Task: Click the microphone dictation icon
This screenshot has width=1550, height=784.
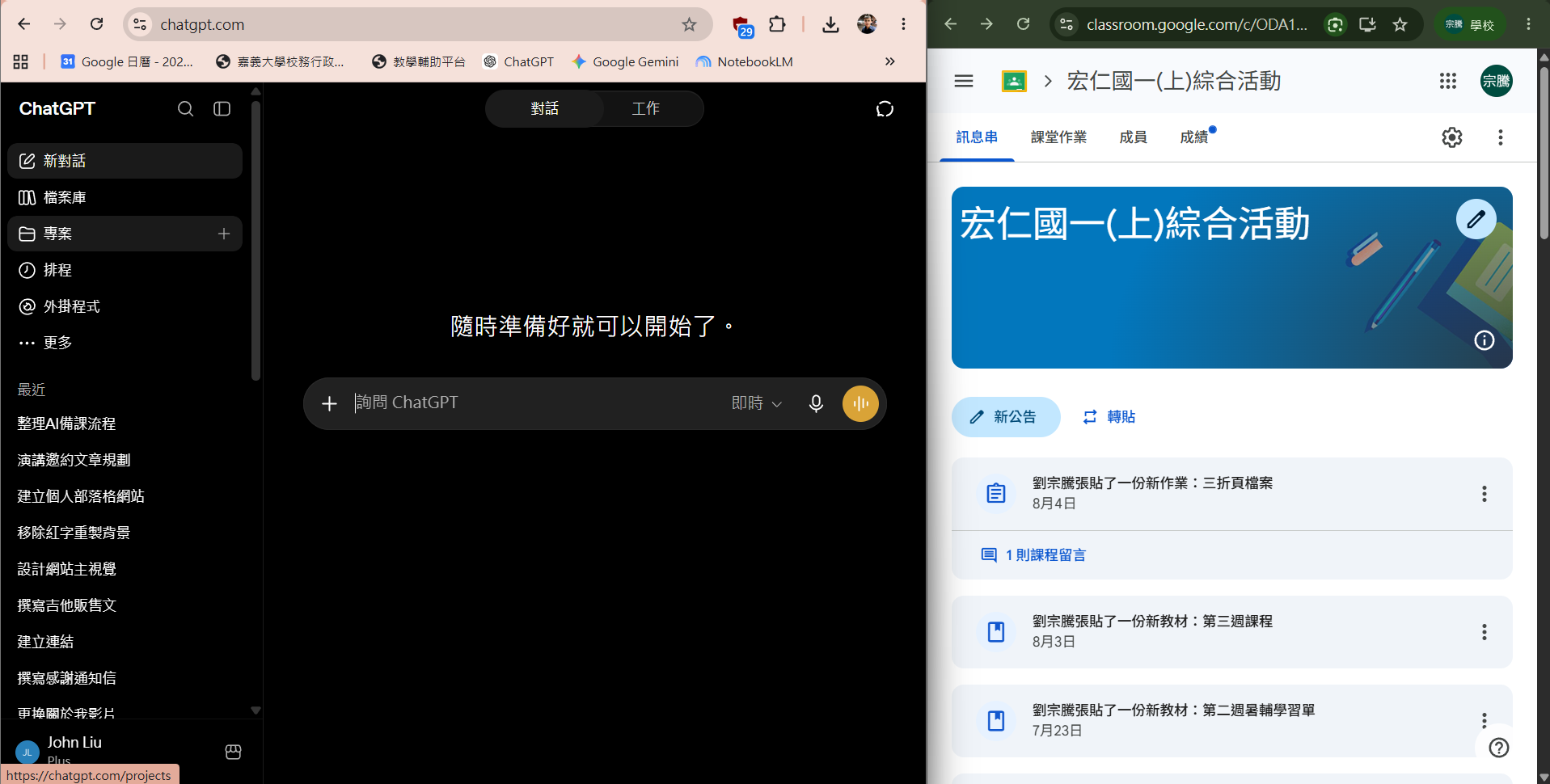Action: click(x=816, y=403)
